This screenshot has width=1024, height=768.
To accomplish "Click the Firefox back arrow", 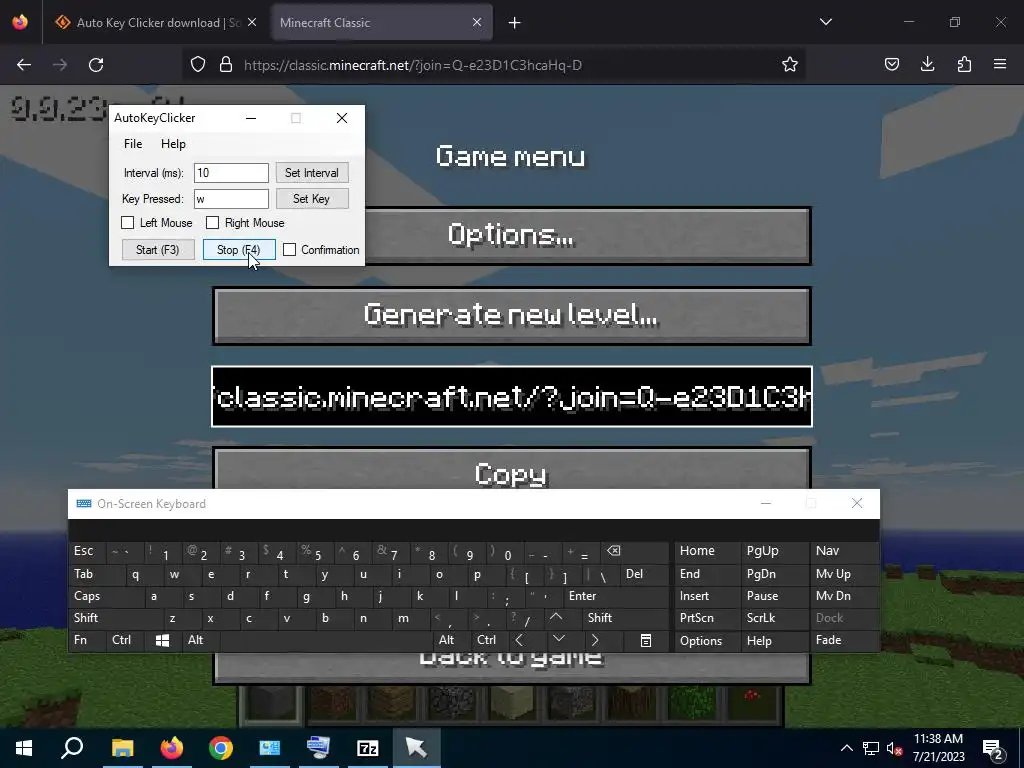I will tap(24, 65).
